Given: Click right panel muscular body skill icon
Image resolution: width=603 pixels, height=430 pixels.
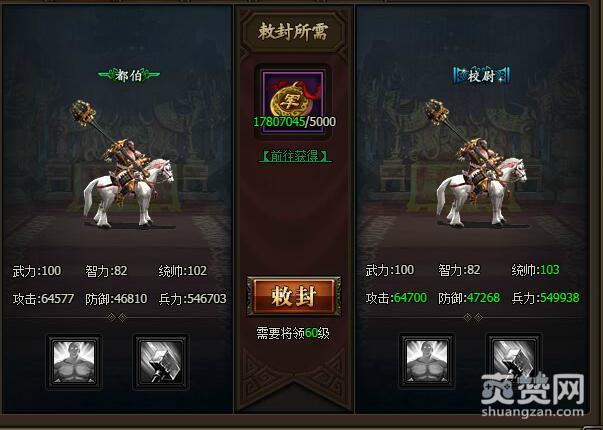Looking at the screenshot, I should pos(427,361).
